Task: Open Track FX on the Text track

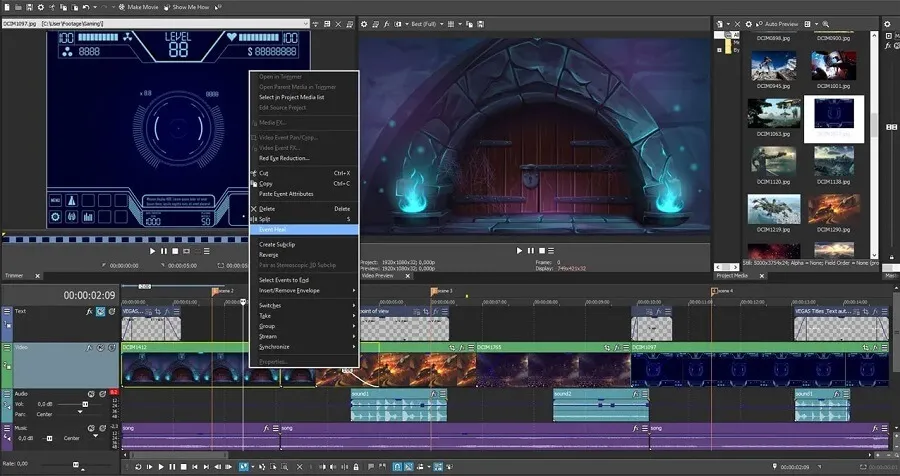Action: tap(89, 311)
